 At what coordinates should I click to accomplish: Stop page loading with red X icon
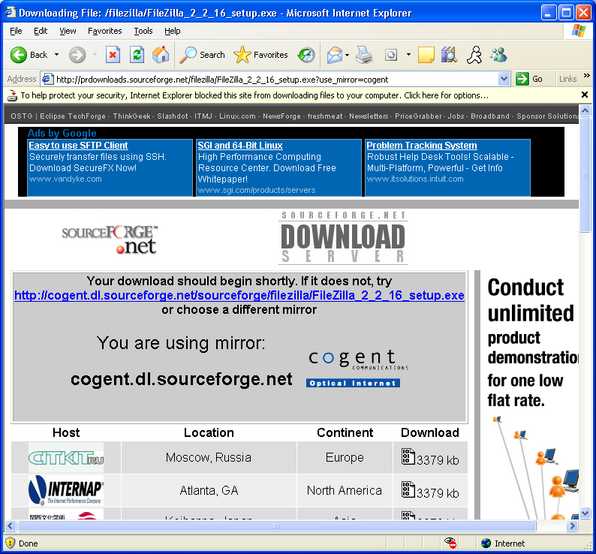pyautogui.click(x=113, y=55)
